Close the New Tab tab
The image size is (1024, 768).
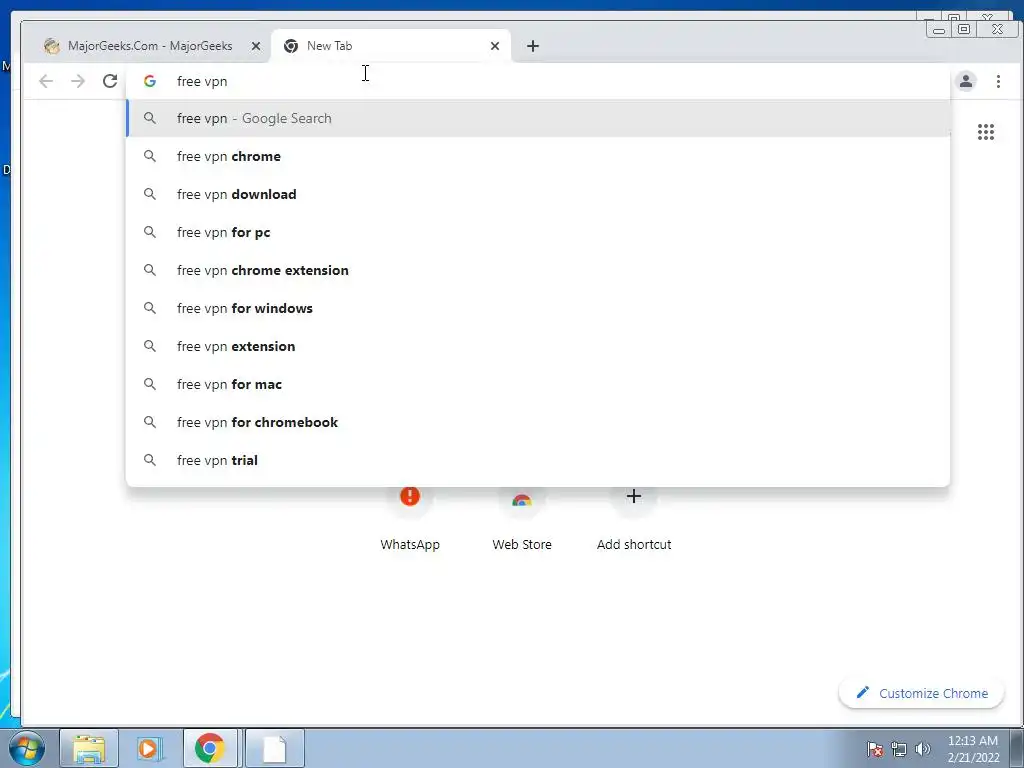(494, 46)
